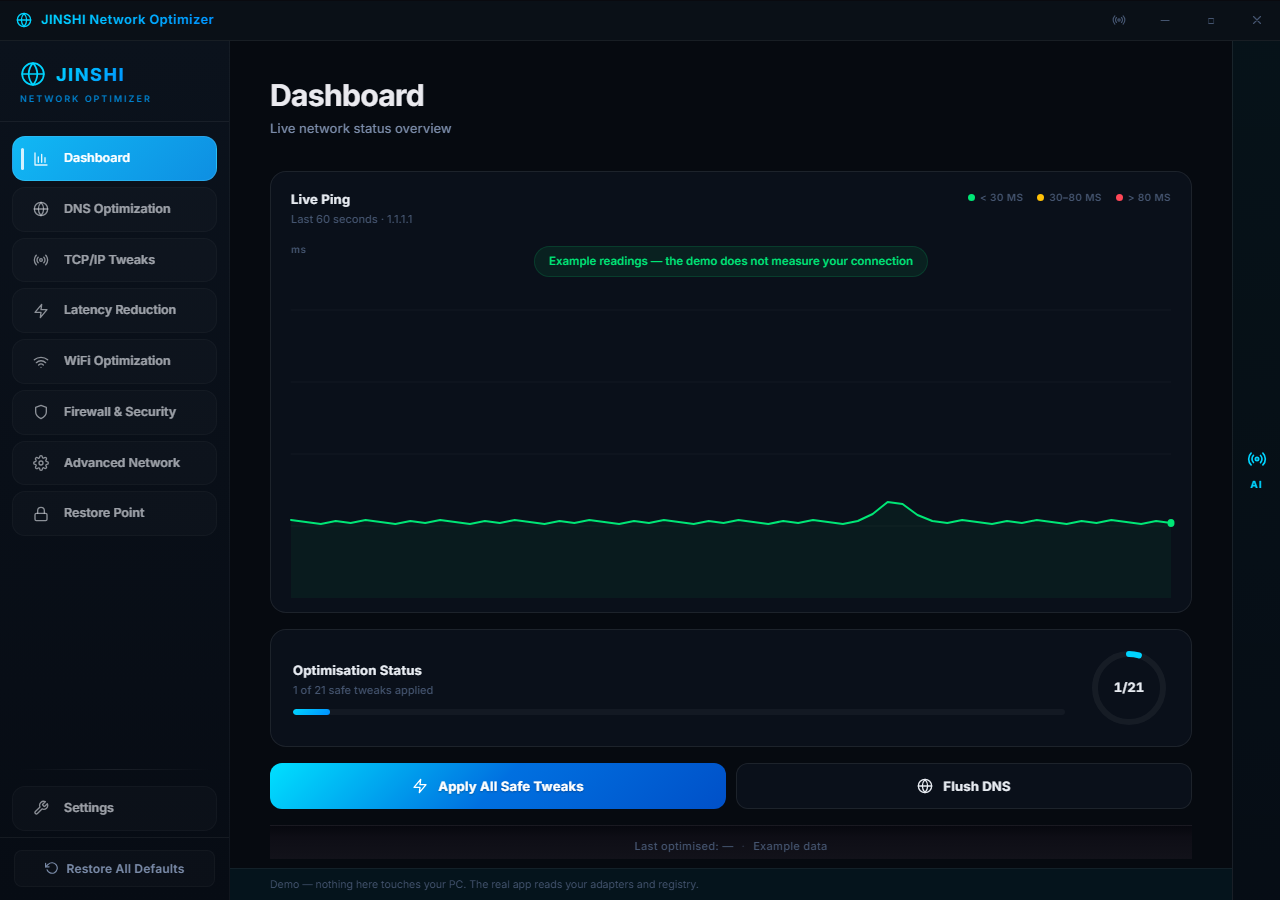Click the lightning bolt icon beside Latency Reduction
This screenshot has height=900, width=1280.
(41, 311)
